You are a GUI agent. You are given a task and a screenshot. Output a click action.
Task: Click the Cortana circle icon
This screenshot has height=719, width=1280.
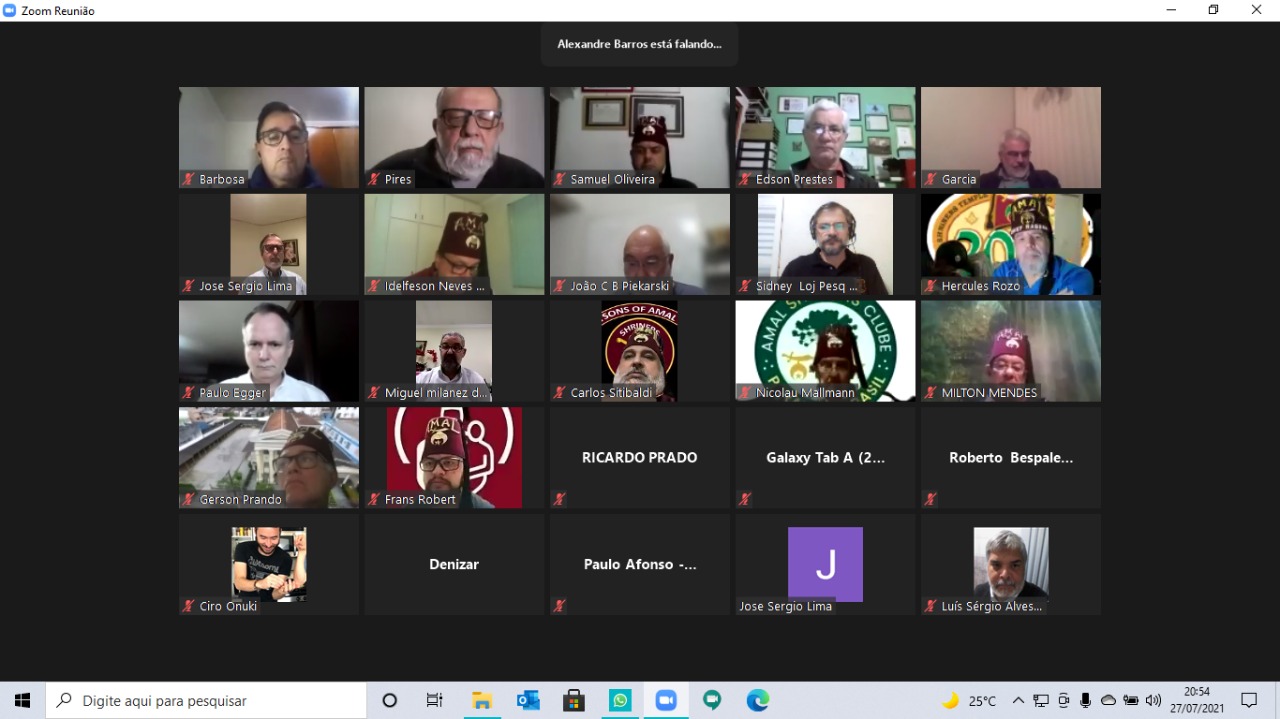point(390,701)
